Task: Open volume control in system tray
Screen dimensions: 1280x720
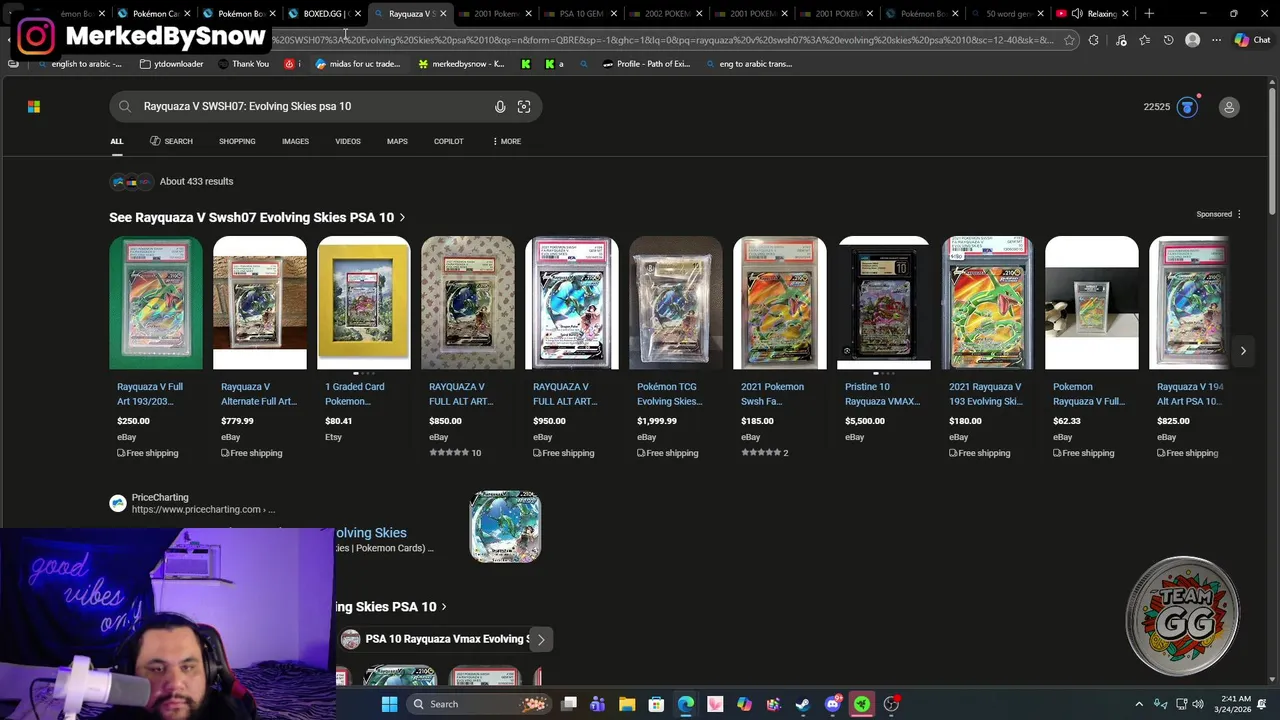Action: point(1198,704)
